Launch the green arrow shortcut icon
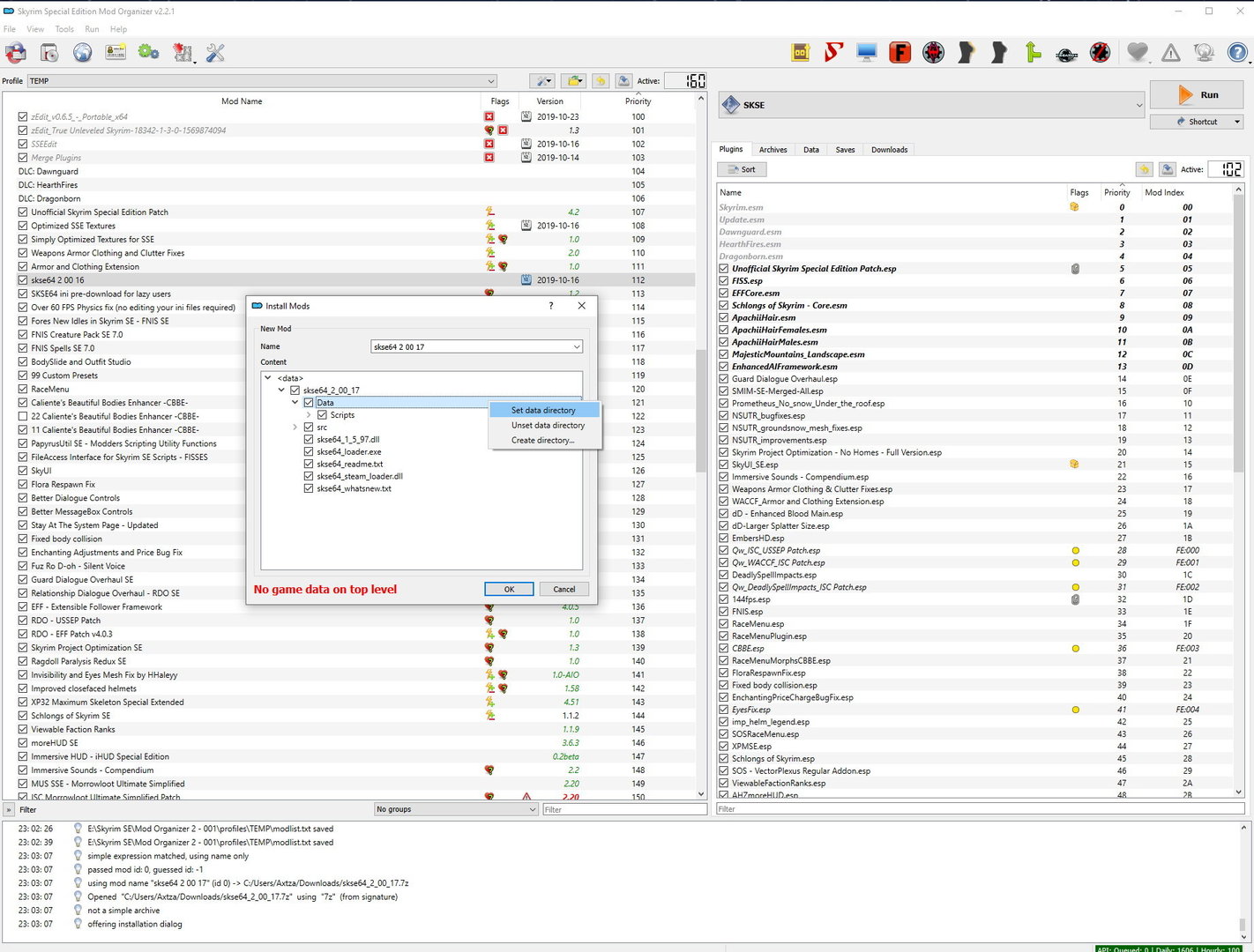The height and width of the screenshot is (952, 1254). (x=1033, y=53)
